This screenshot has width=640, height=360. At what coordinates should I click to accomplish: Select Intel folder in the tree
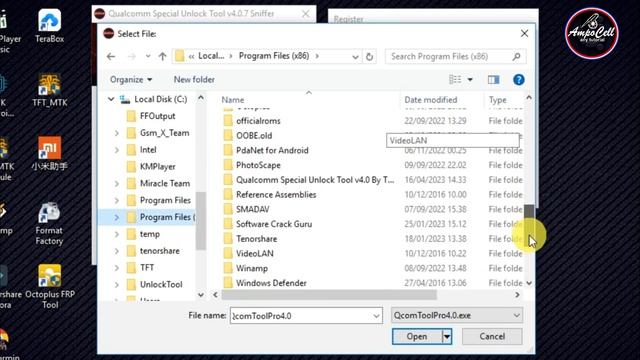[148, 150]
